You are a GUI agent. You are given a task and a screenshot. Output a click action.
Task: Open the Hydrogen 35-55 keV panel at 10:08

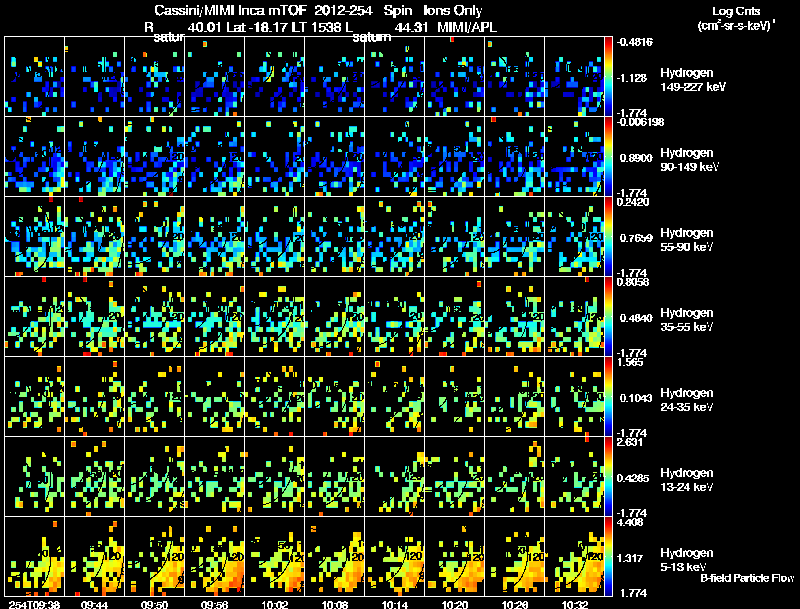pyautogui.click(x=335, y=316)
